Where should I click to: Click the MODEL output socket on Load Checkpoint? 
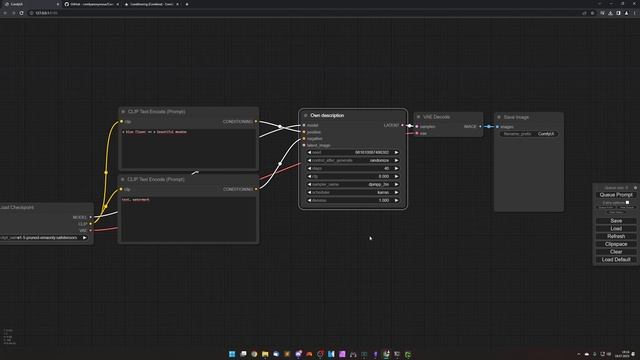coord(91,217)
